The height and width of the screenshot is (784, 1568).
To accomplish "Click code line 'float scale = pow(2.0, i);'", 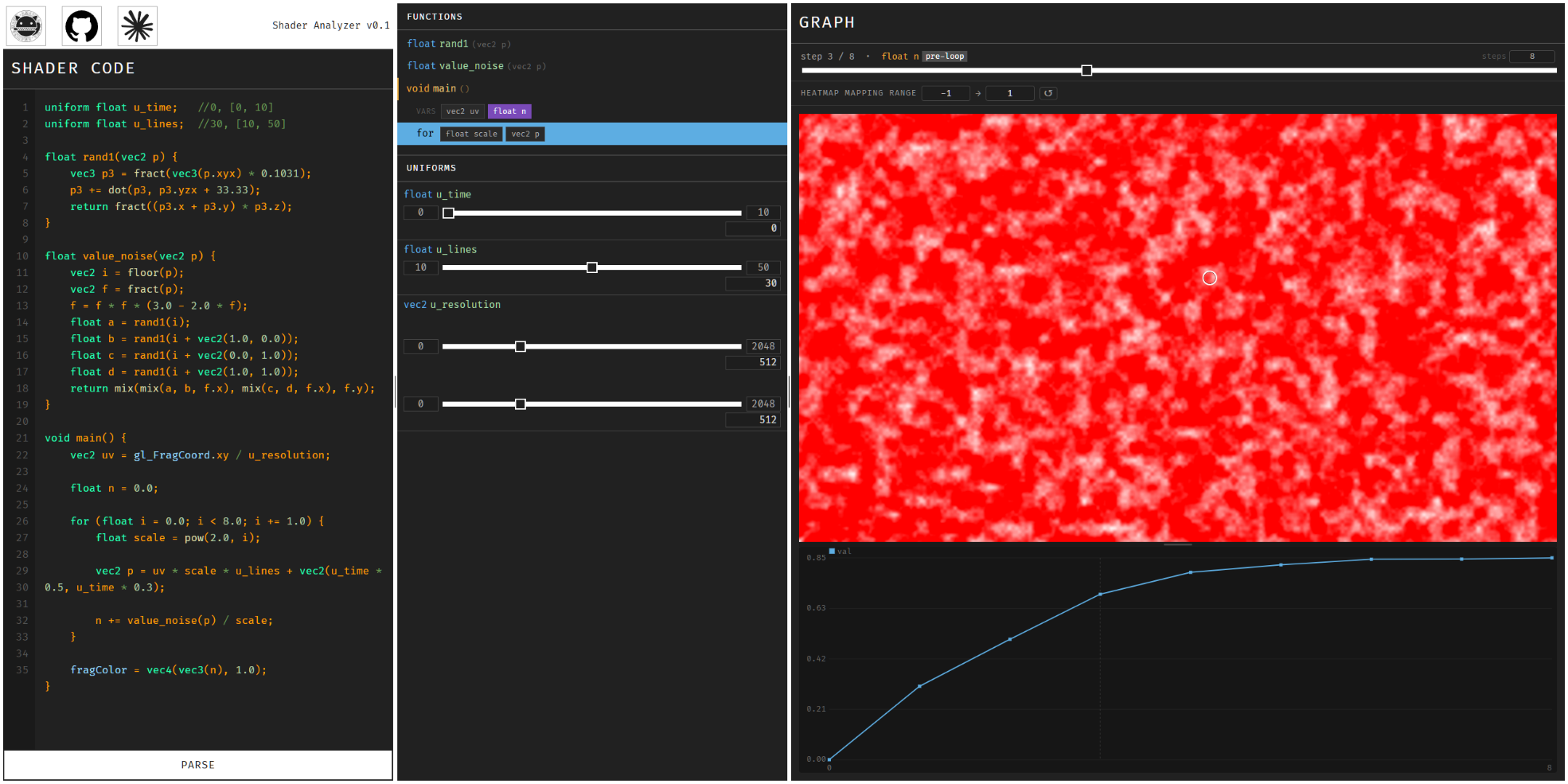I will click(x=177, y=538).
